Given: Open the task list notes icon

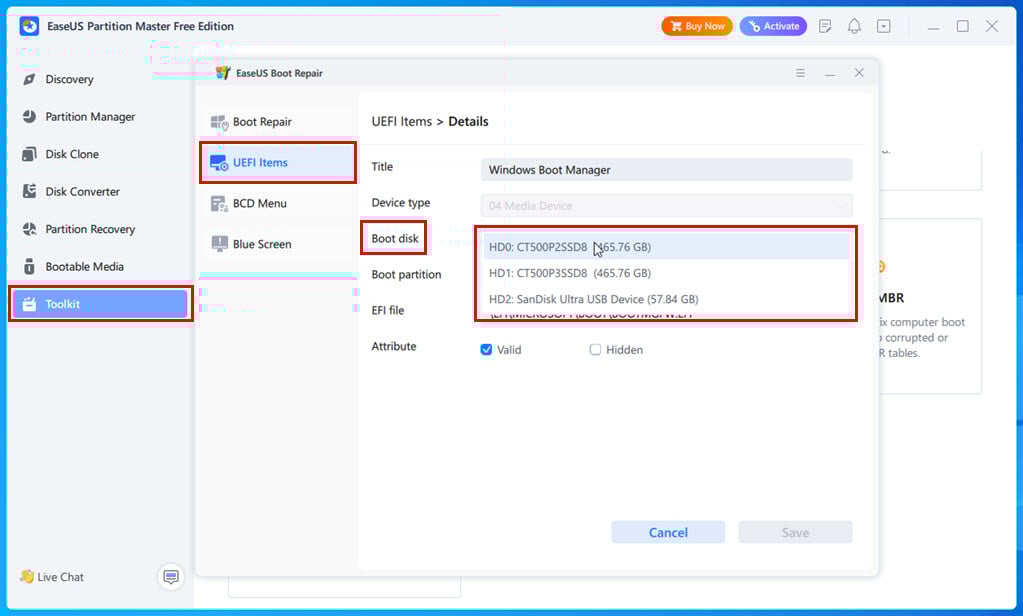Looking at the screenshot, I should (x=825, y=26).
